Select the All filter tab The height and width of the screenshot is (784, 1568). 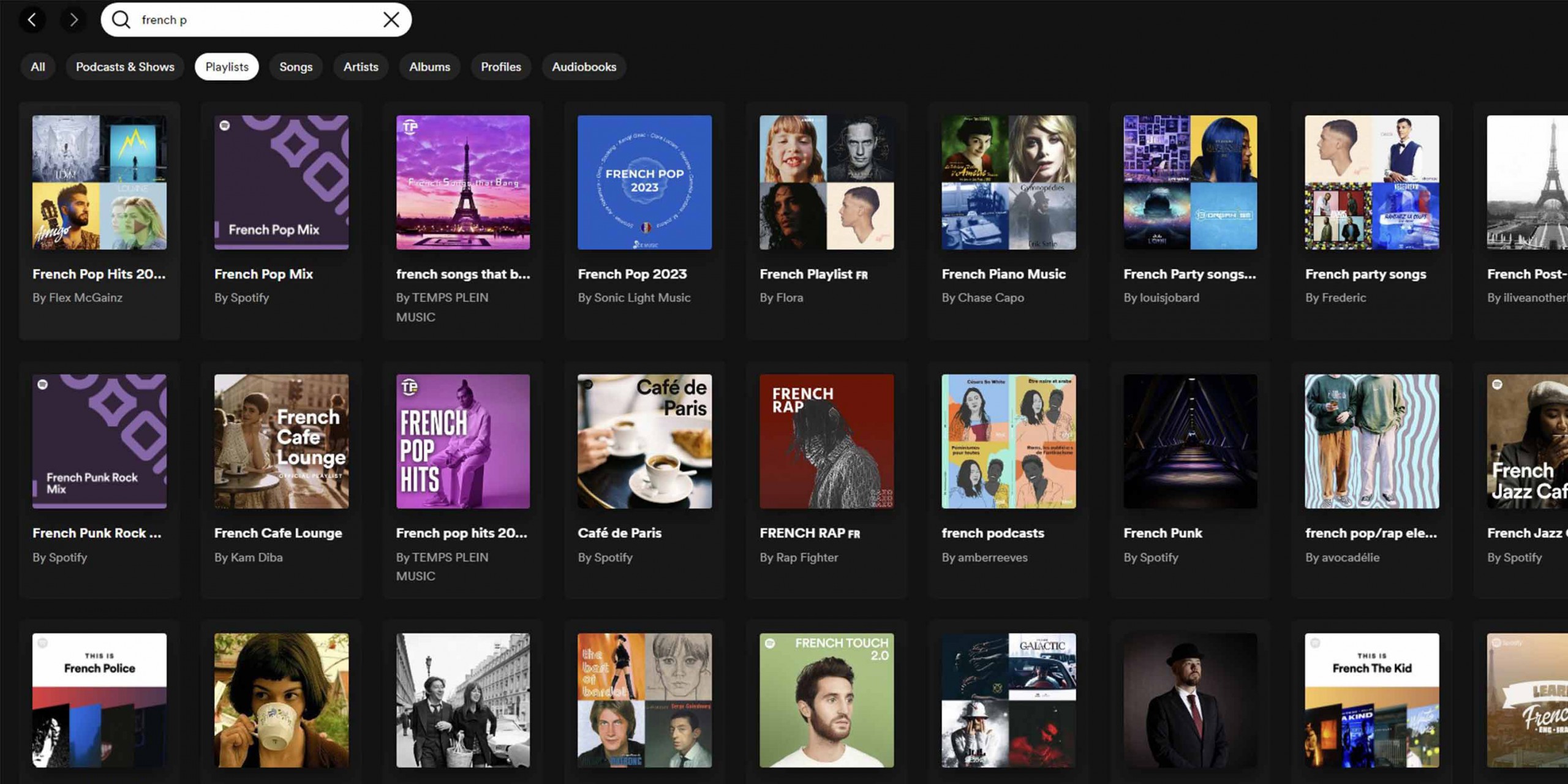coord(38,67)
